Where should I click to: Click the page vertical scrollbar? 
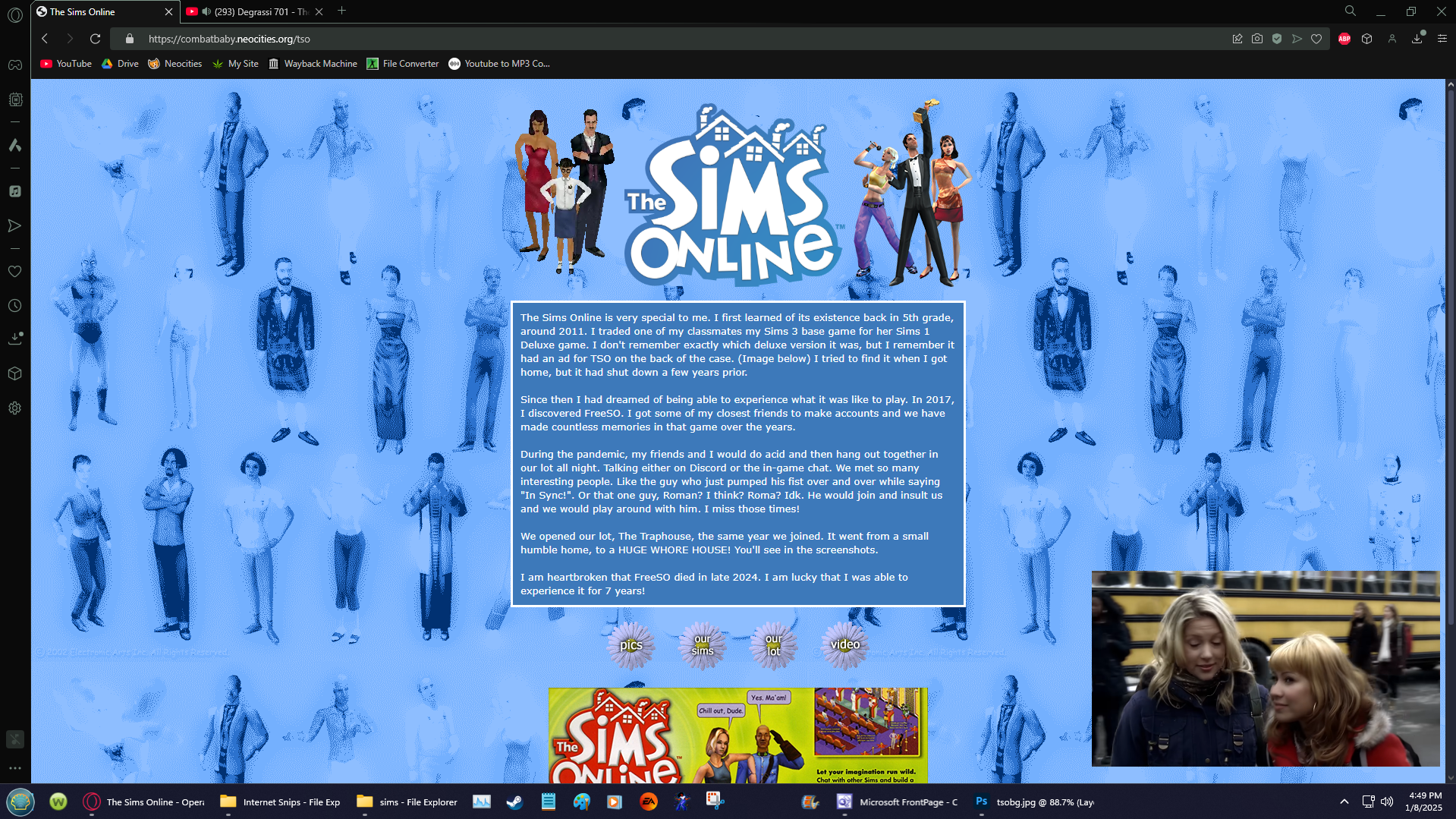coord(1450,380)
